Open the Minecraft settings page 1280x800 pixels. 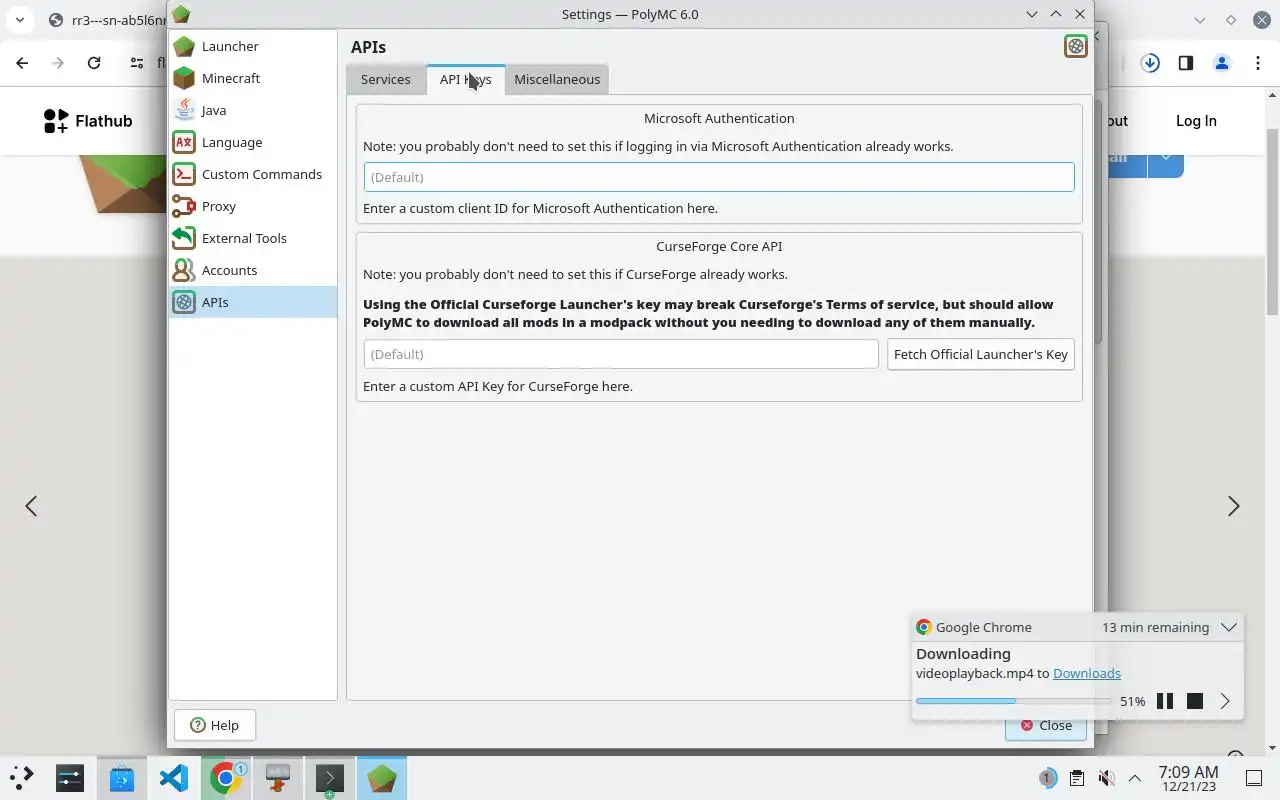point(252,78)
